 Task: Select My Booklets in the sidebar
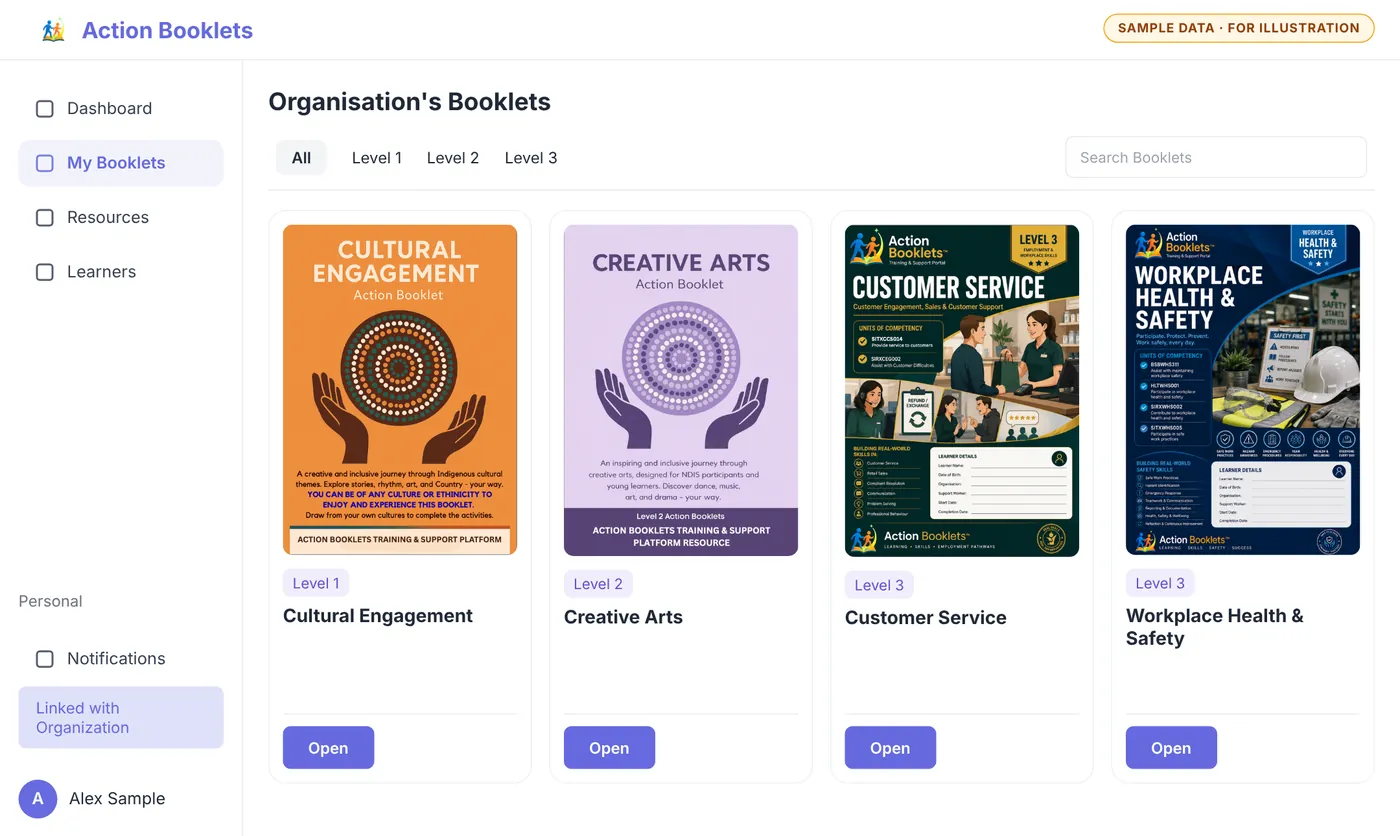(x=121, y=163)
